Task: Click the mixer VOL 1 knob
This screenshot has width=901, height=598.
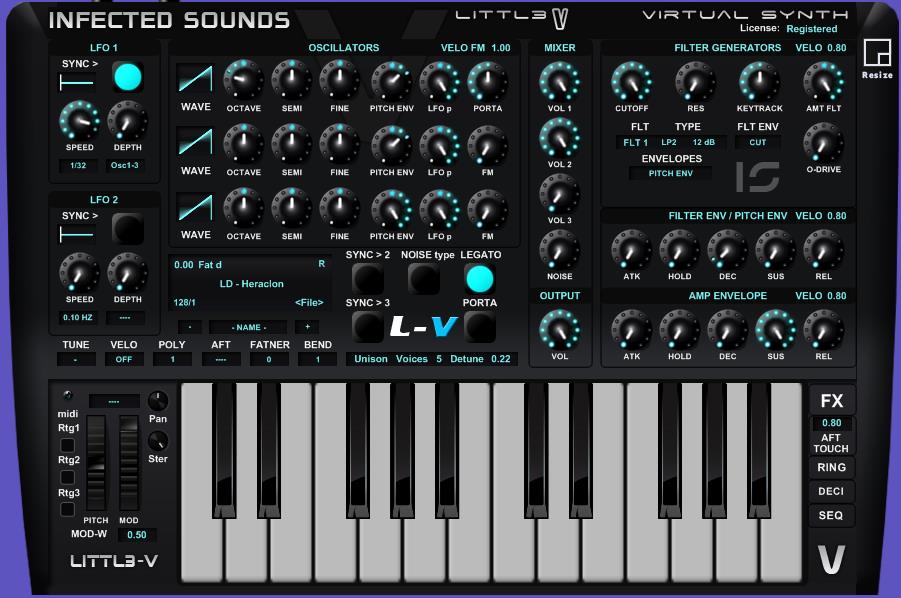Action: (559, 82)
